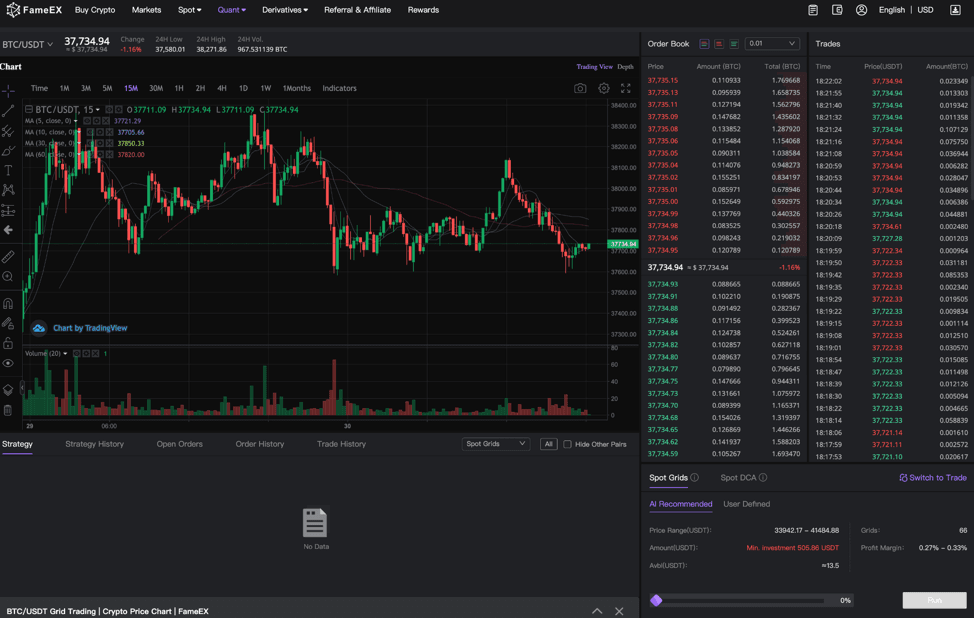This screenshot has height=618, width=974.
Task: Check the Hide Other Pairs box
Action: coord(567,444)
